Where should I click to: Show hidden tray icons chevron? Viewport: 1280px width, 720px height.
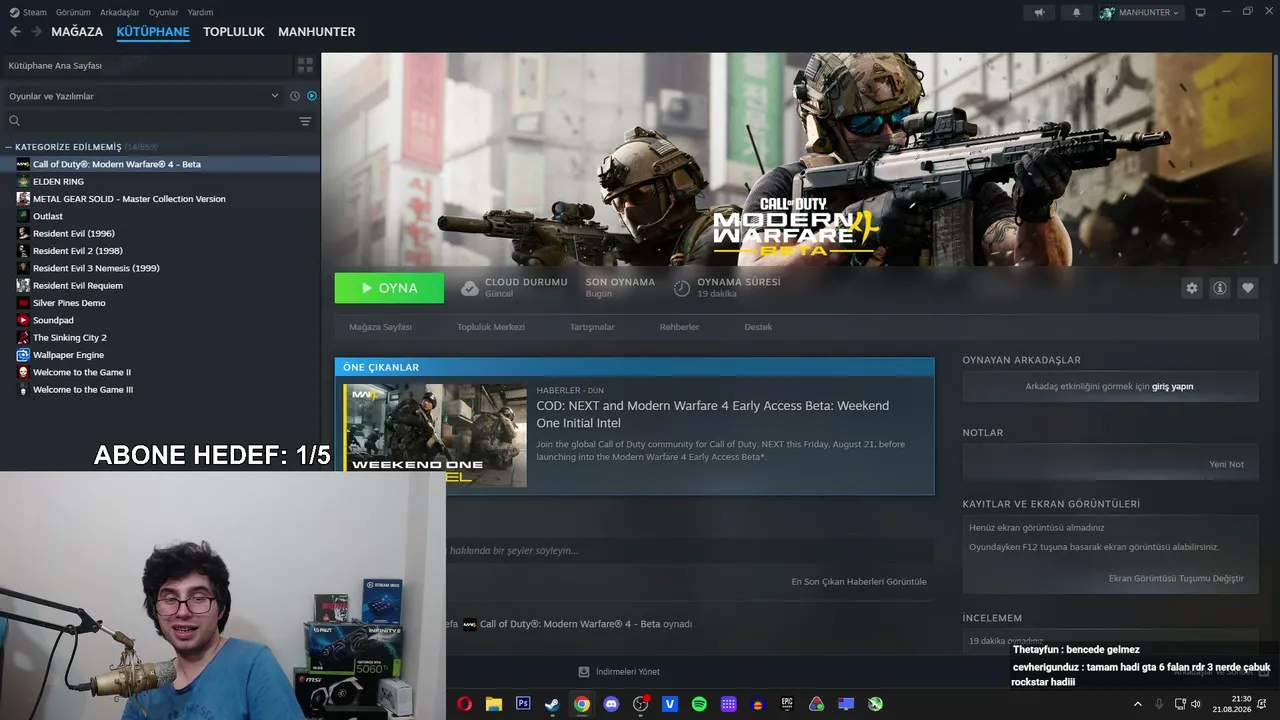[1137, 704]
